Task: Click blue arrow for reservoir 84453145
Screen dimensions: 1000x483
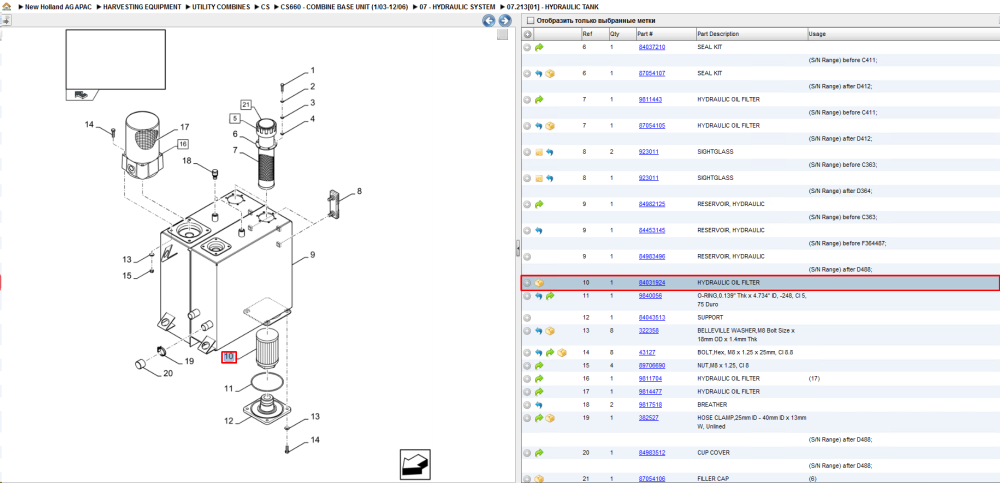Action: click(x=539, y=230)
